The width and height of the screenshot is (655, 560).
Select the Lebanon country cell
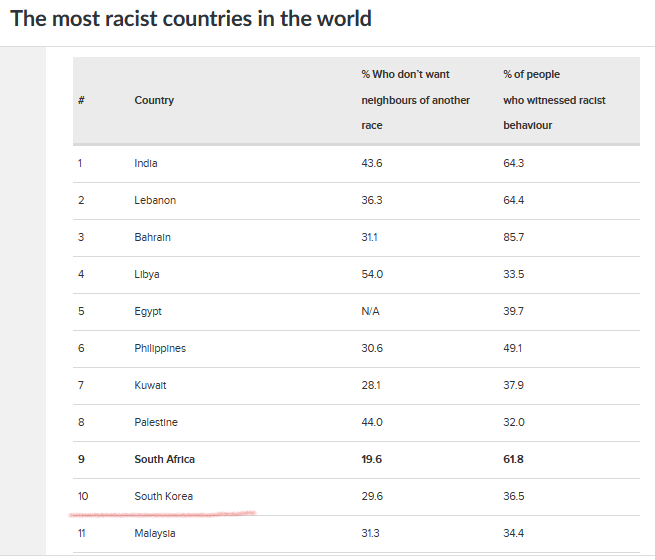[155, 200]
